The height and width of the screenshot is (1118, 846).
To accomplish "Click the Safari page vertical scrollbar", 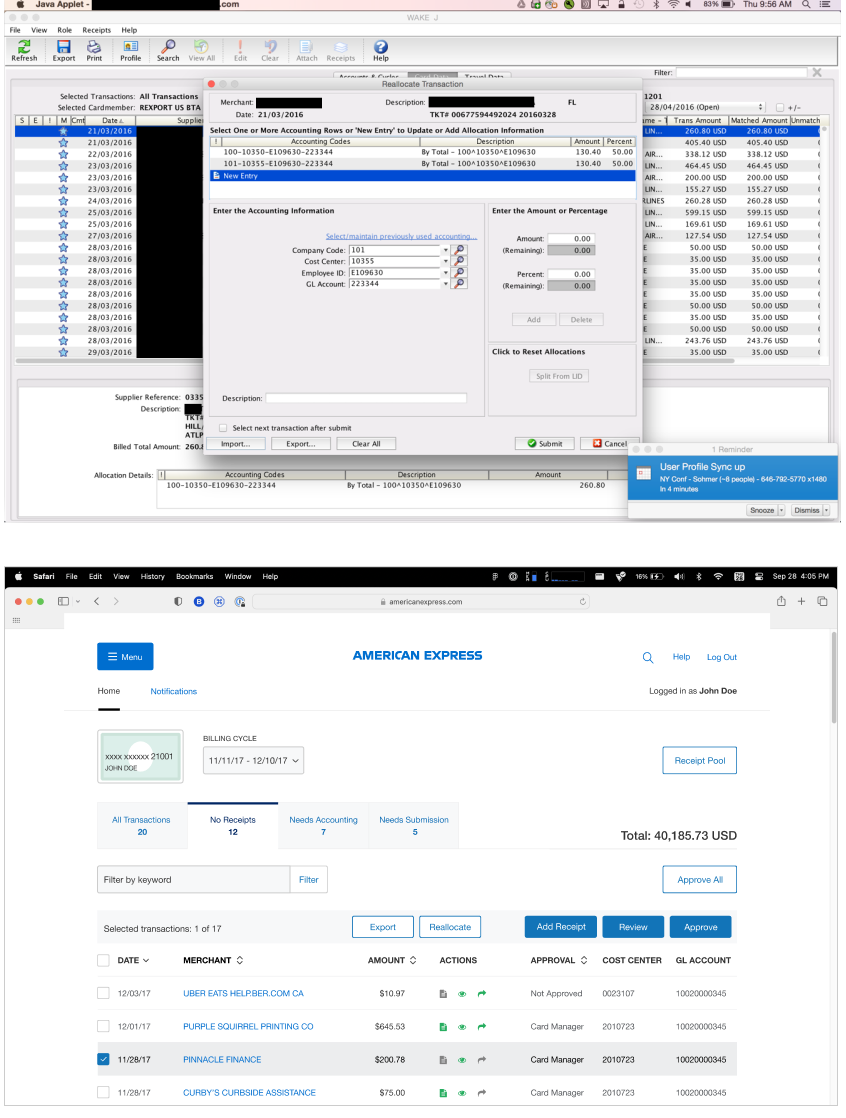I will (x=833, y=677).
